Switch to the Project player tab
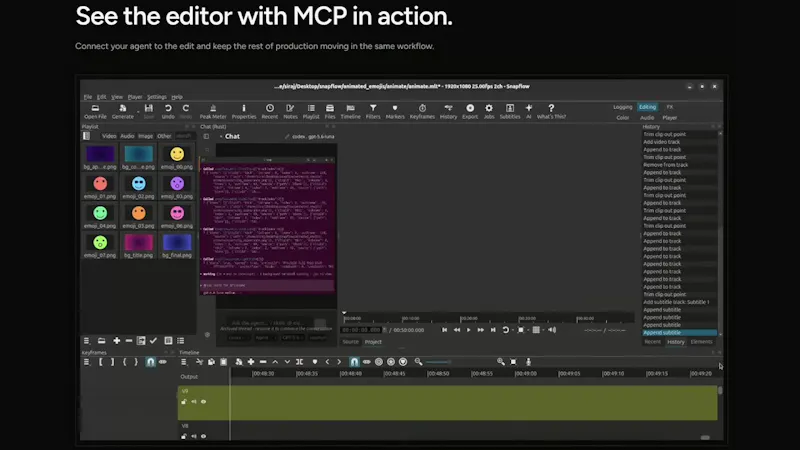The image size is (800, 450). (x=373, y=342)
